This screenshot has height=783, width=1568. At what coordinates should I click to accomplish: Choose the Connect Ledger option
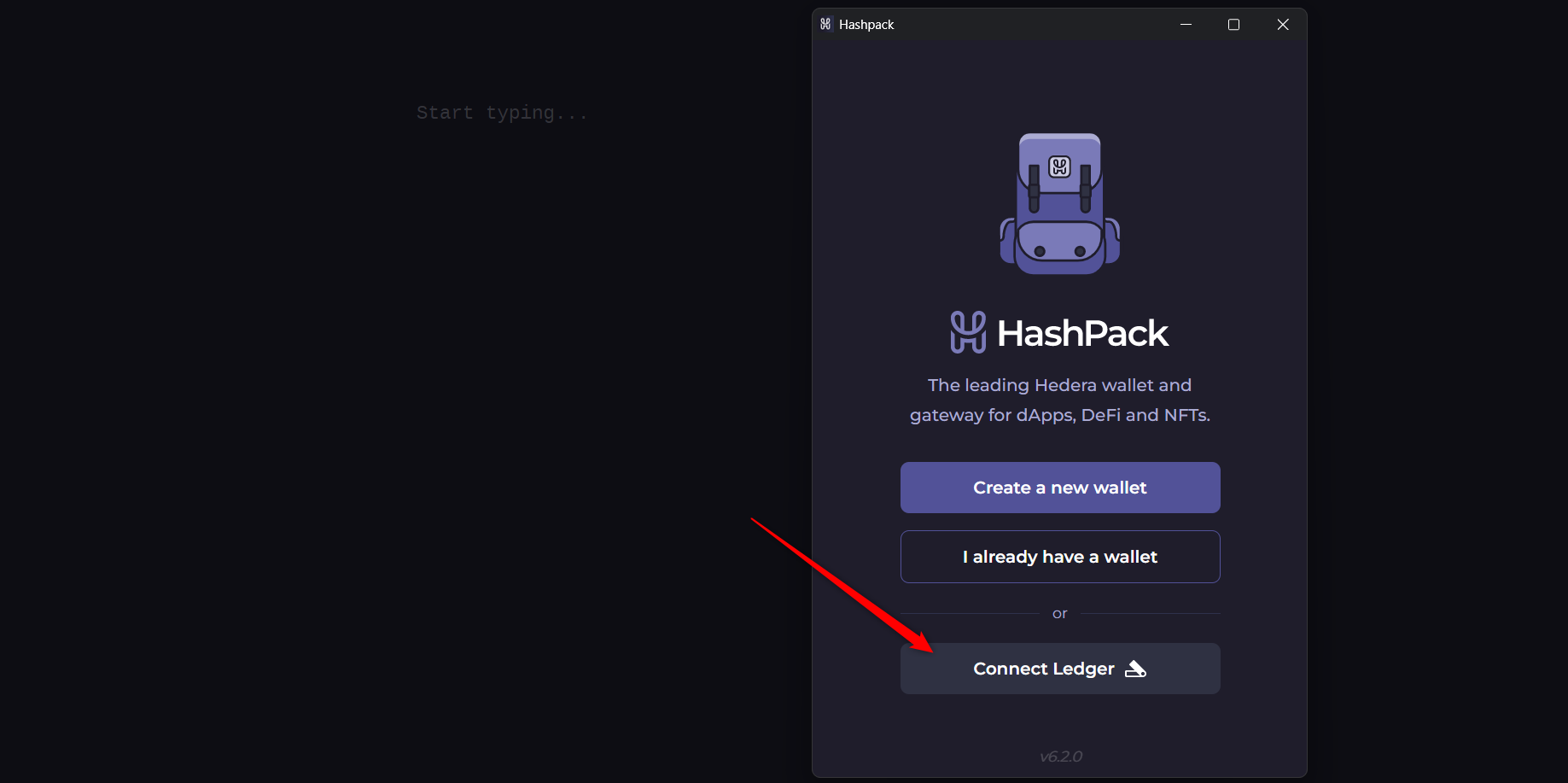tap(1060, 669)
